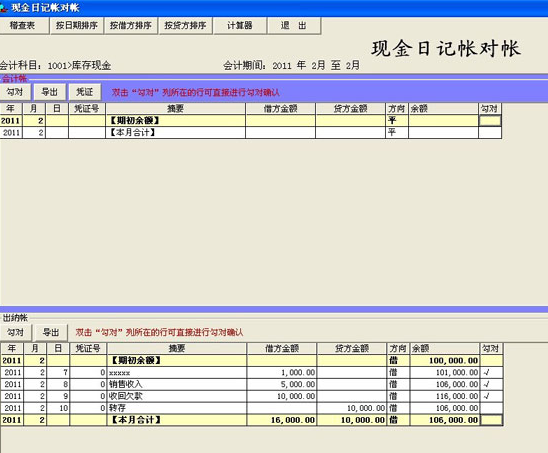
Task: Click the window title bar app icon
Action: pos(3,8)
